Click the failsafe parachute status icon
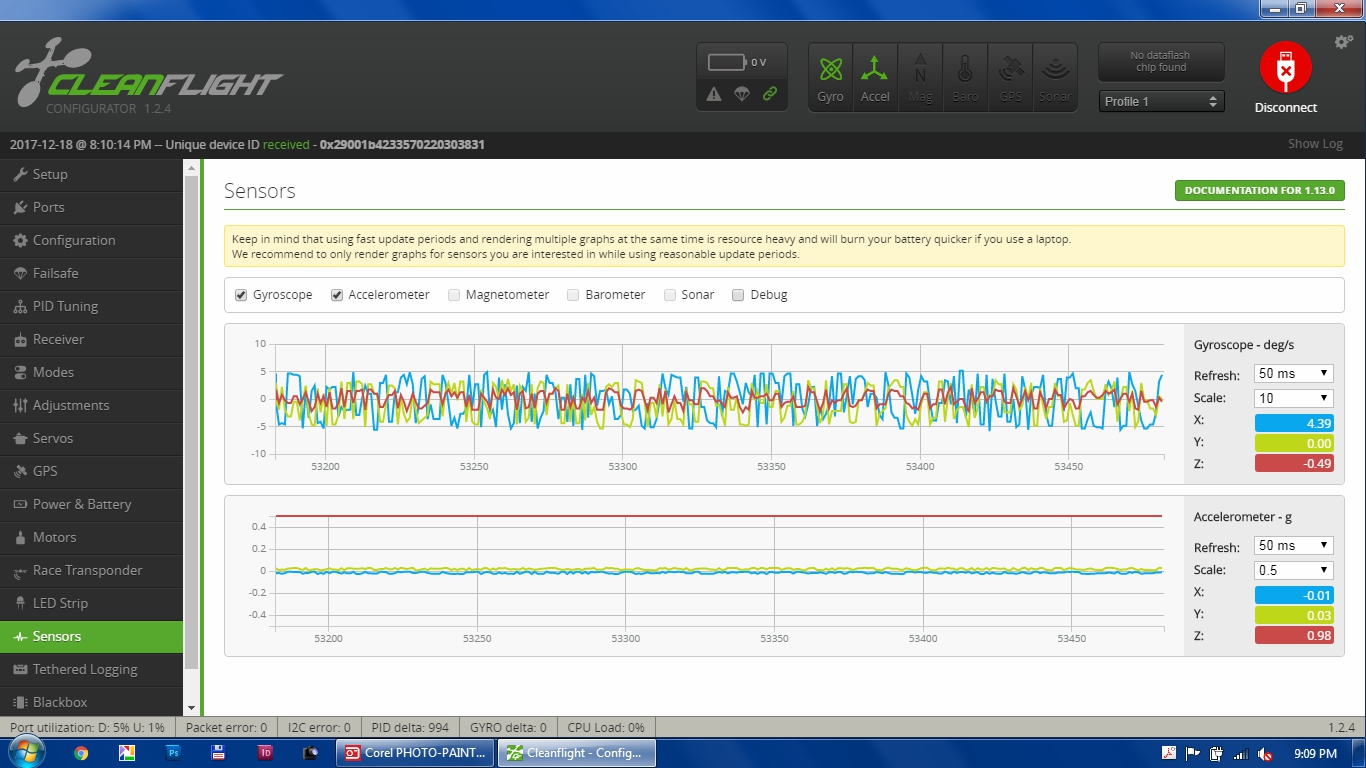1366x768 pixels. coord(742,94)
